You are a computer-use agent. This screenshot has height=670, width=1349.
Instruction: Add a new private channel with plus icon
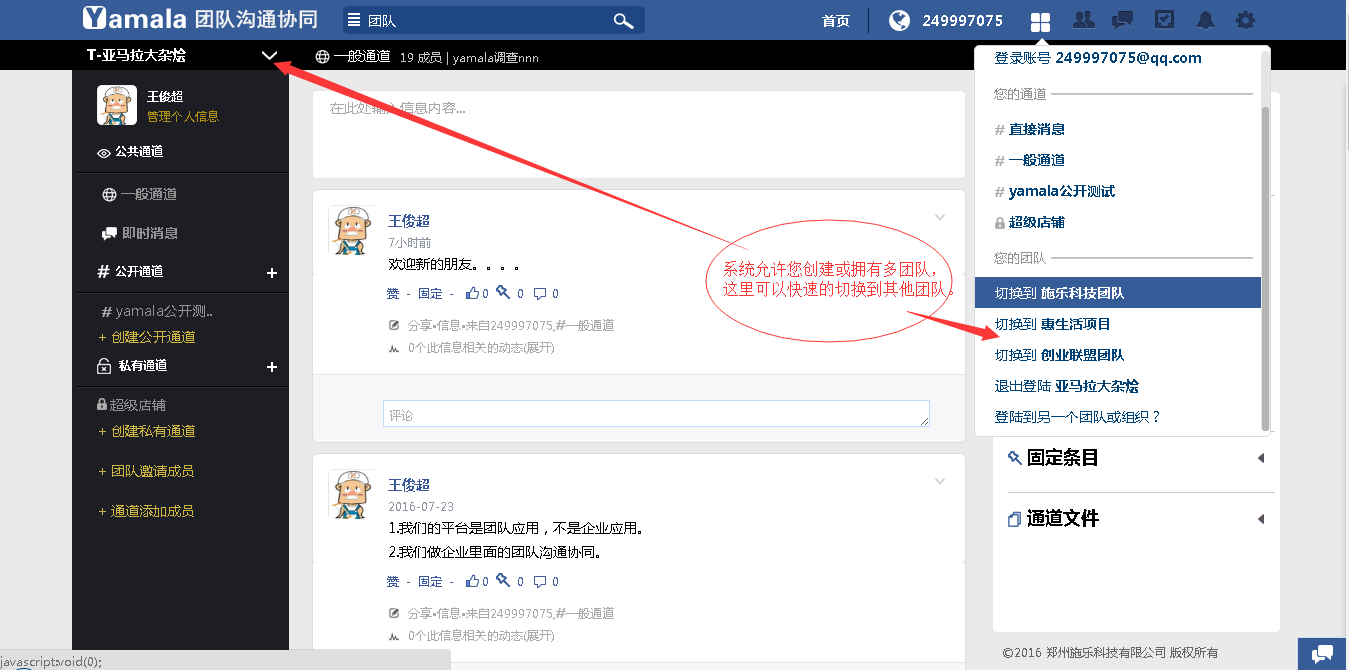271,367
